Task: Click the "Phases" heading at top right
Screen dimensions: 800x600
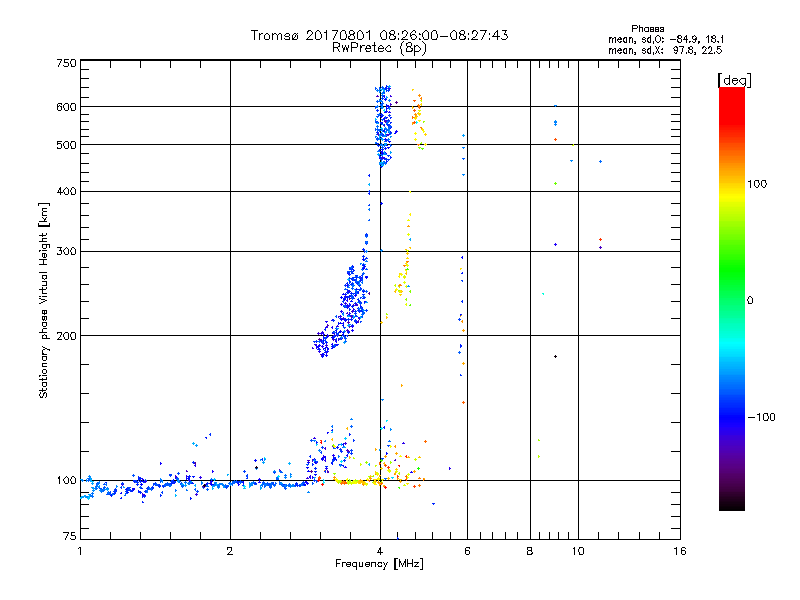Action: point(647,29)
